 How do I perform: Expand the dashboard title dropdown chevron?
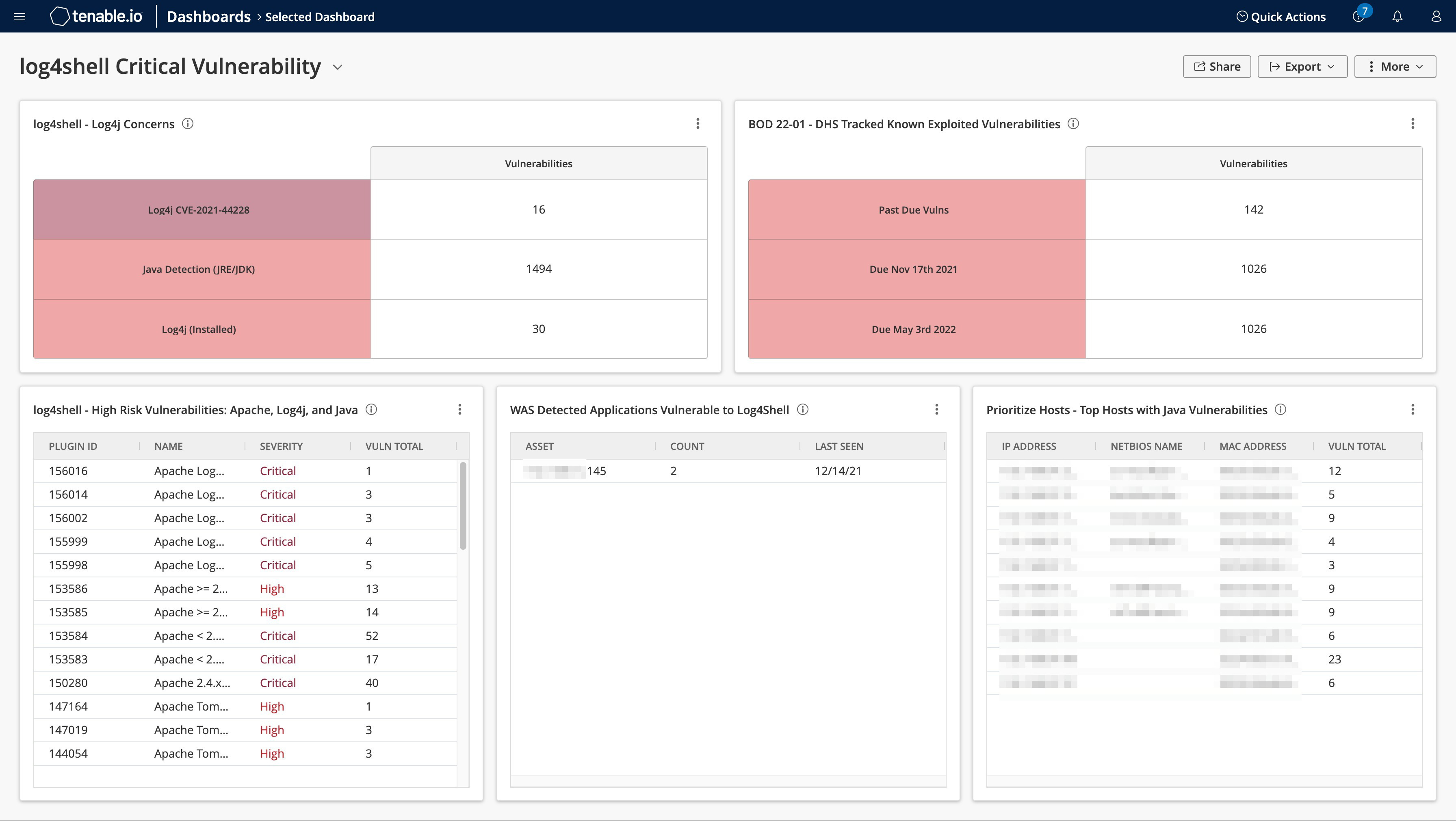(338, 67)
